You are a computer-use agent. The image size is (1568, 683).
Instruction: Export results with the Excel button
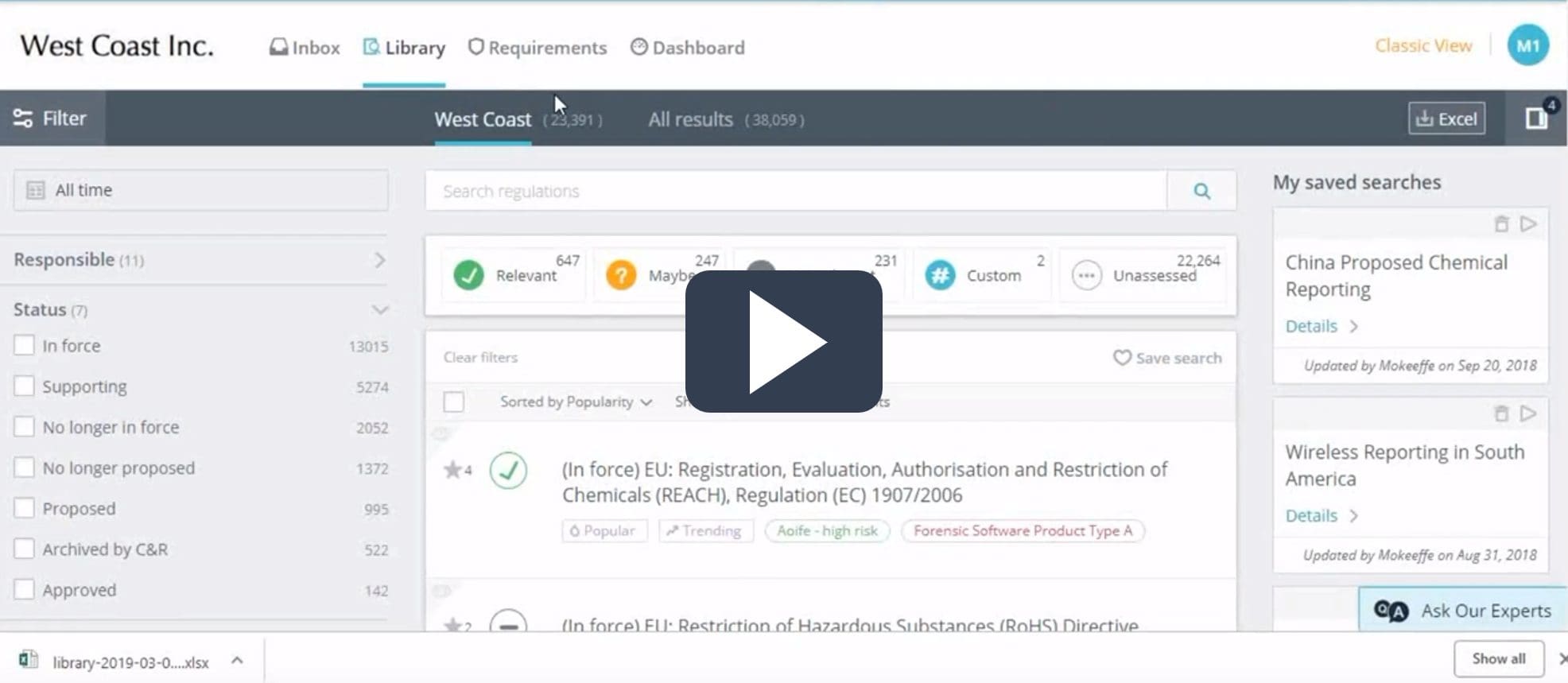click(x=1446, y=118)
